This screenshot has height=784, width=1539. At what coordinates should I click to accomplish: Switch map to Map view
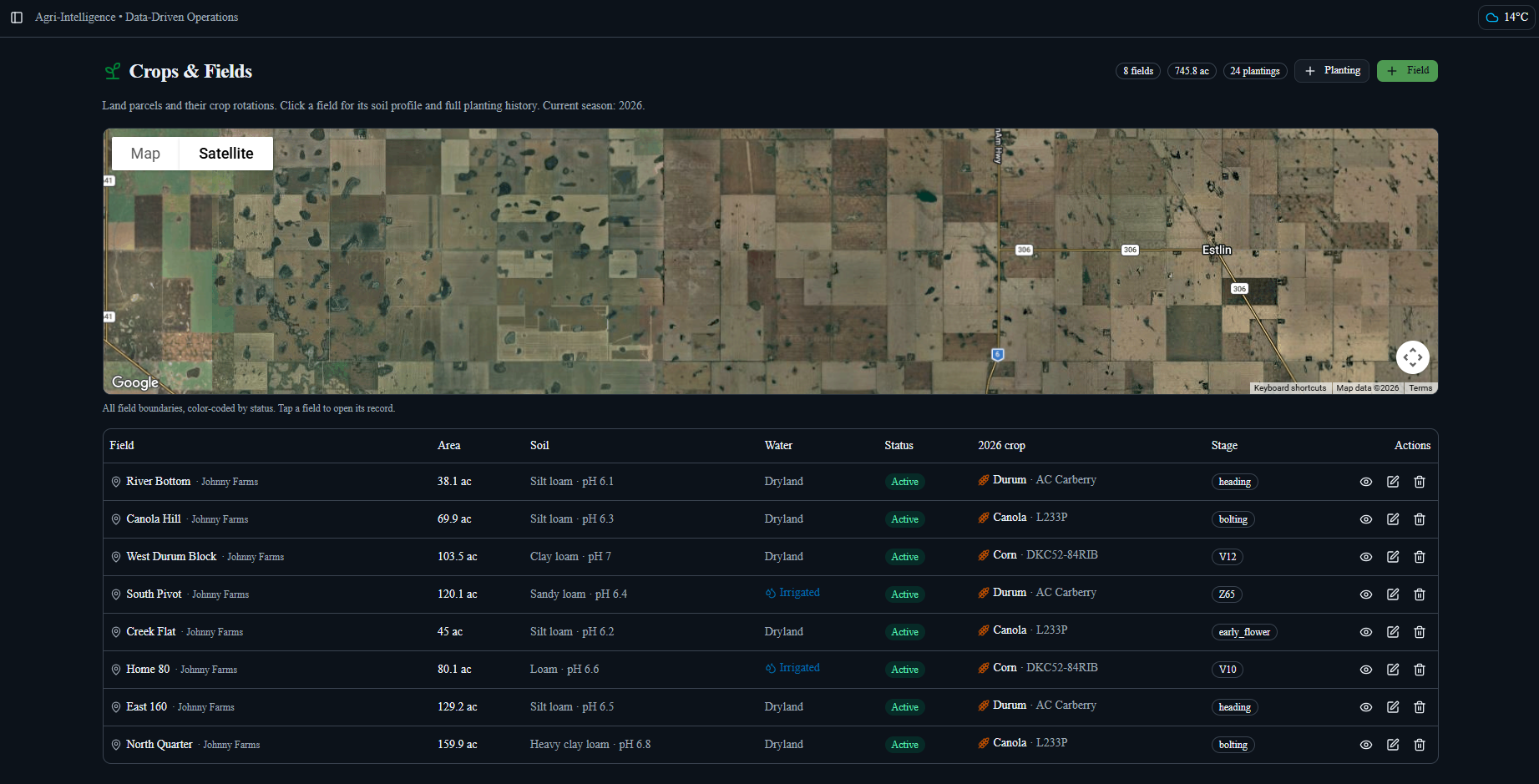(x=145, y=154)
